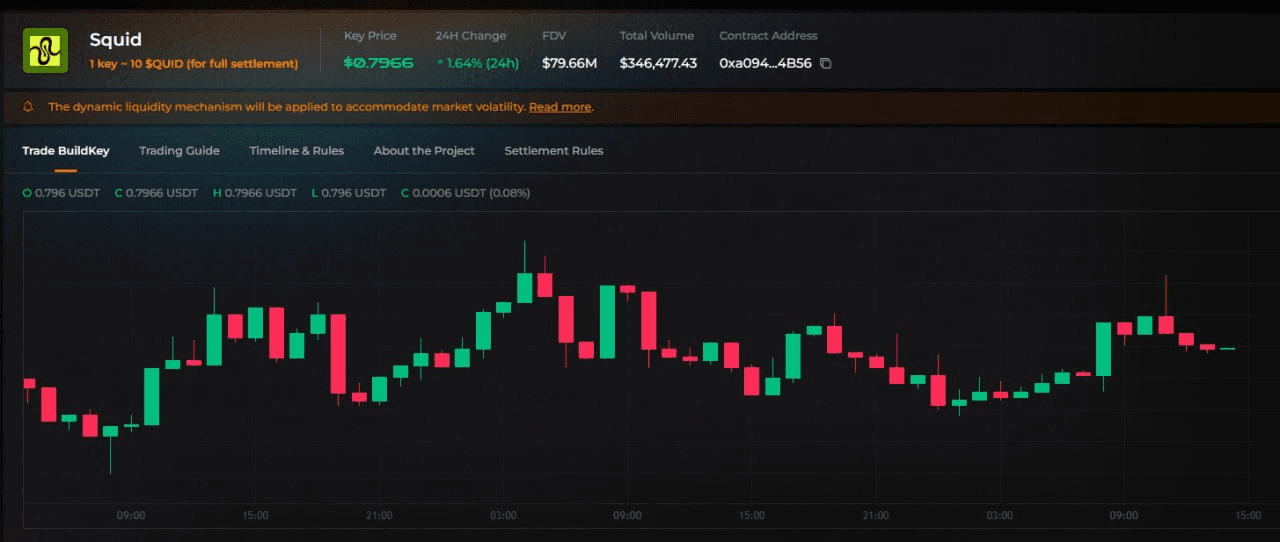Click the Total Volume label
Viewport: 1280px width, 542px height.
[656, 36]
